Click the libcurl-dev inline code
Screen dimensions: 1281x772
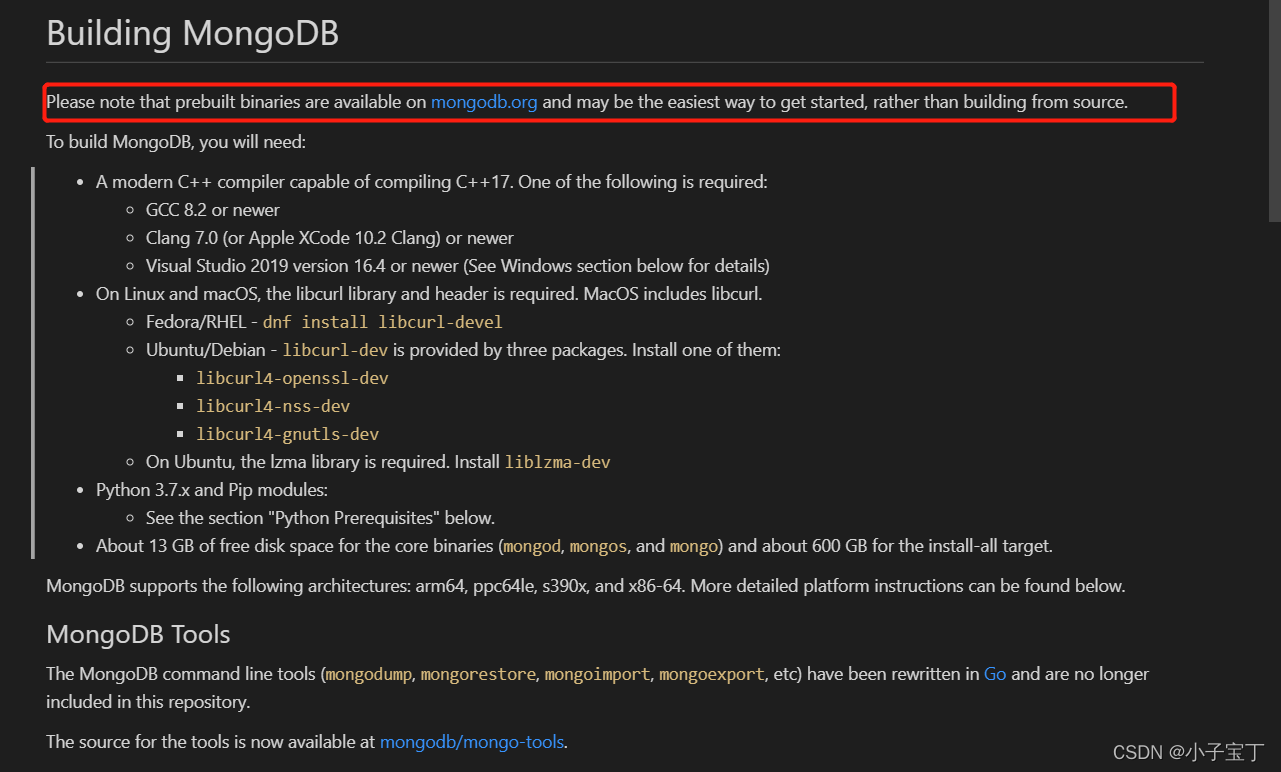coord(335,350)
